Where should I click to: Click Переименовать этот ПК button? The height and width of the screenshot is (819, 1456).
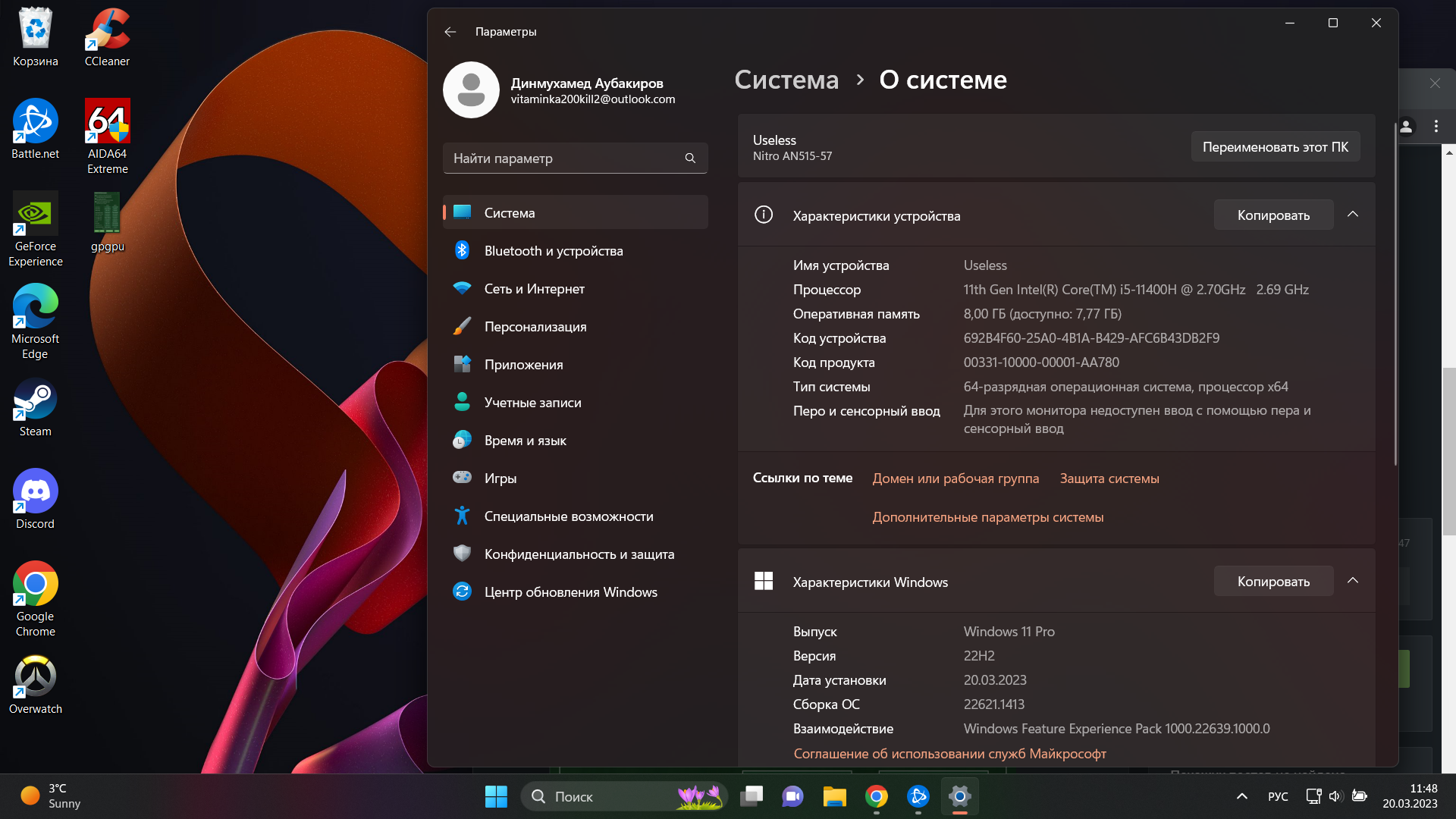click(x=1276, y=147)
